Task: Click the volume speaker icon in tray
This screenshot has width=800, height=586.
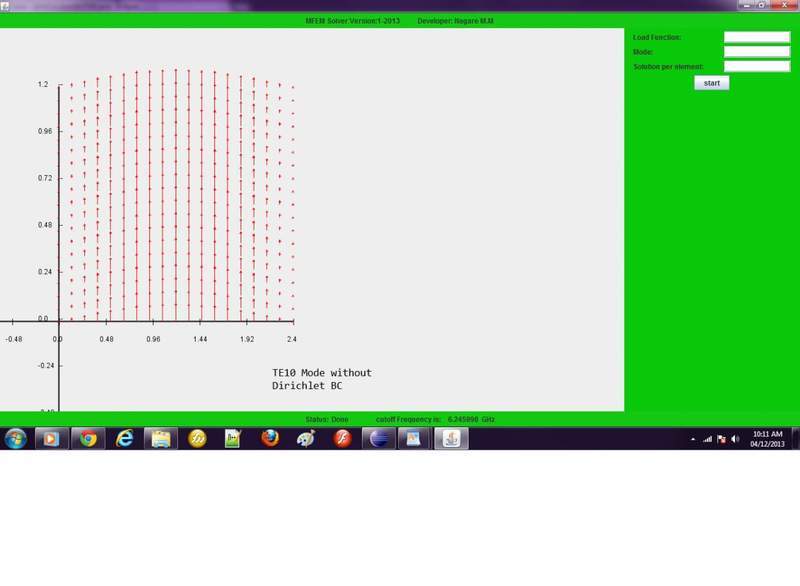Action: click(x=735, y=439)
